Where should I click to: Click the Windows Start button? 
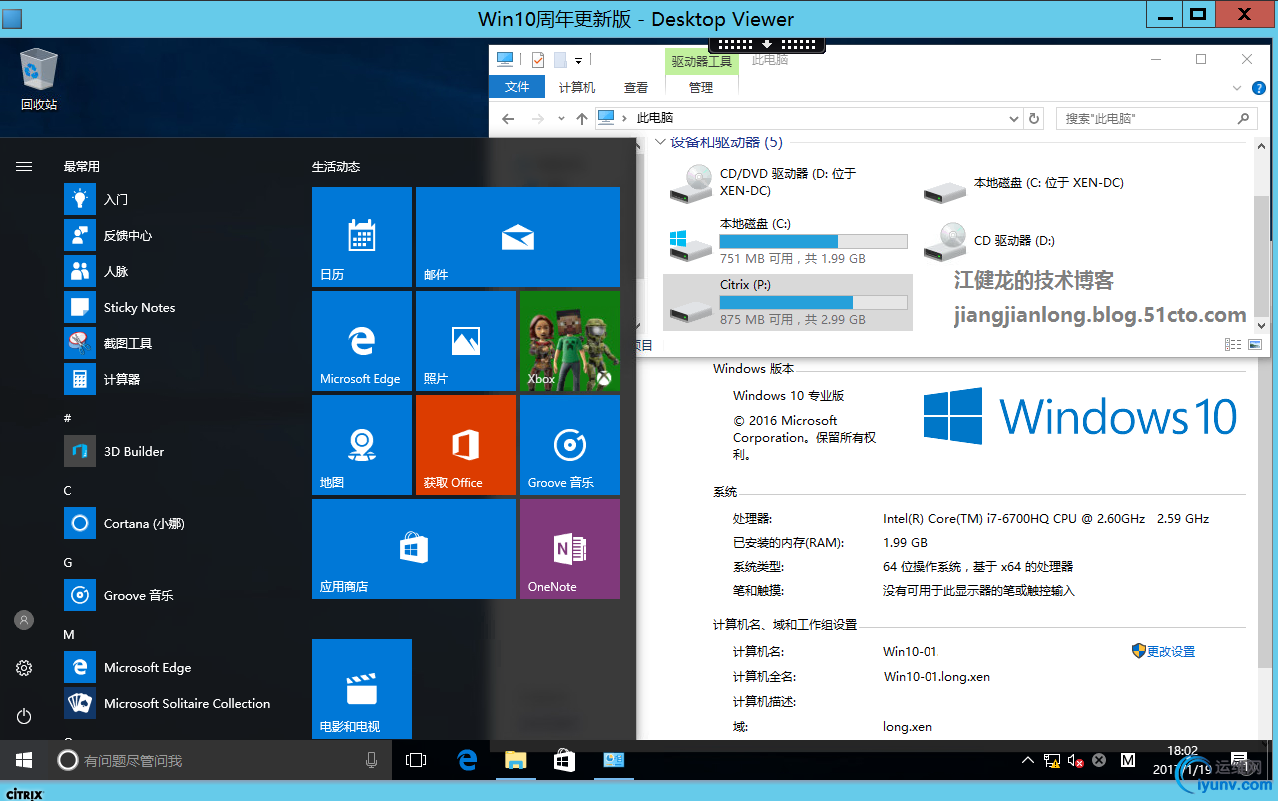(24, 760)
